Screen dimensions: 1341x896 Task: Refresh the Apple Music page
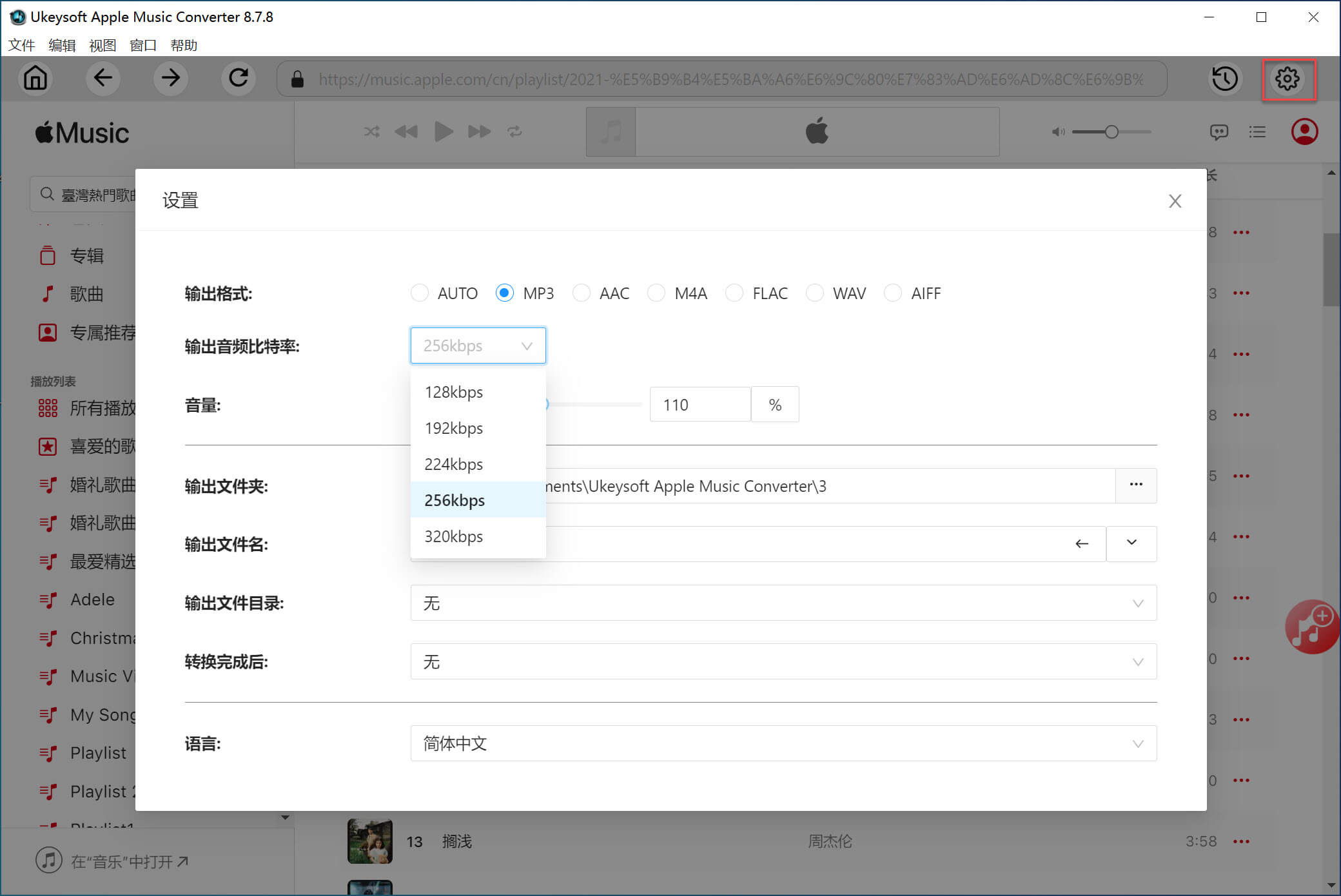click(x=238, y=78)
